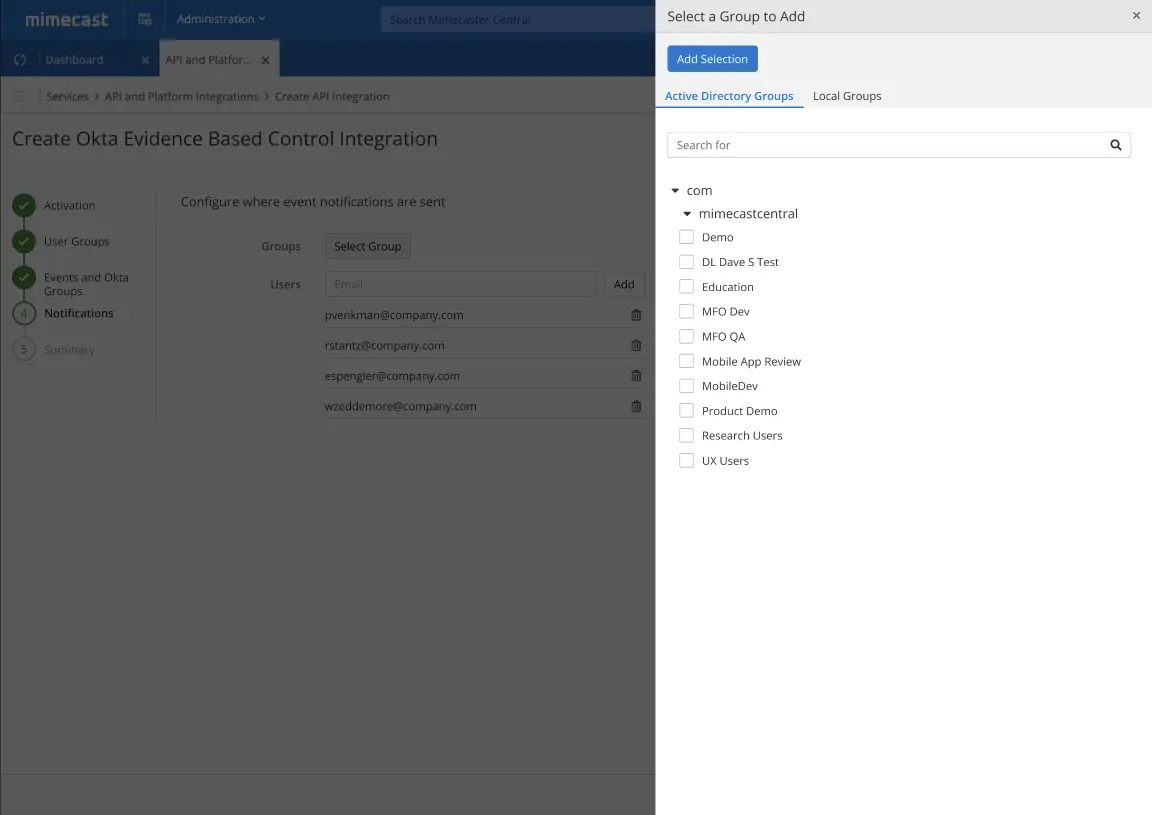The image size is (1152, 815).
Task: Delete rstantz@company.com from users list
Action: click(636, 345)
